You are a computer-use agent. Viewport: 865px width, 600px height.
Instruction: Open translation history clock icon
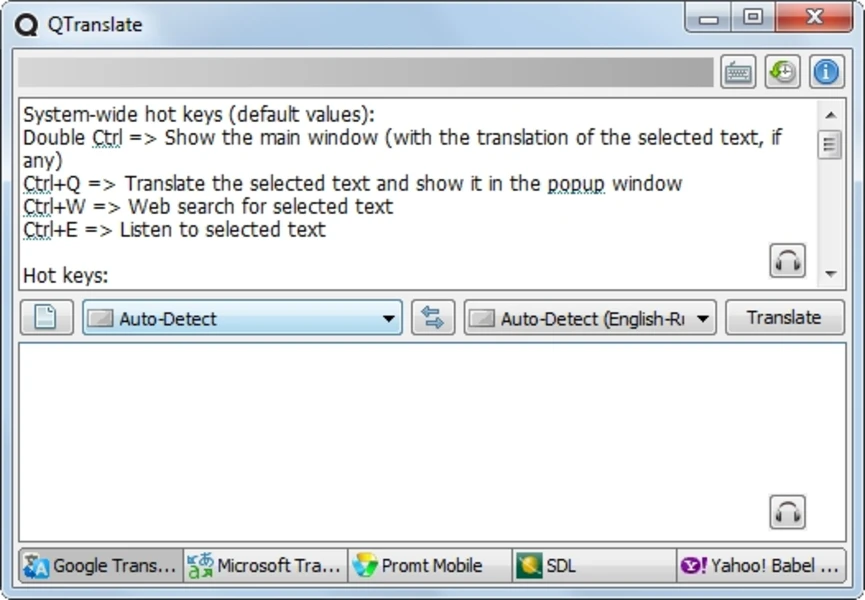(x=782, y=72)
